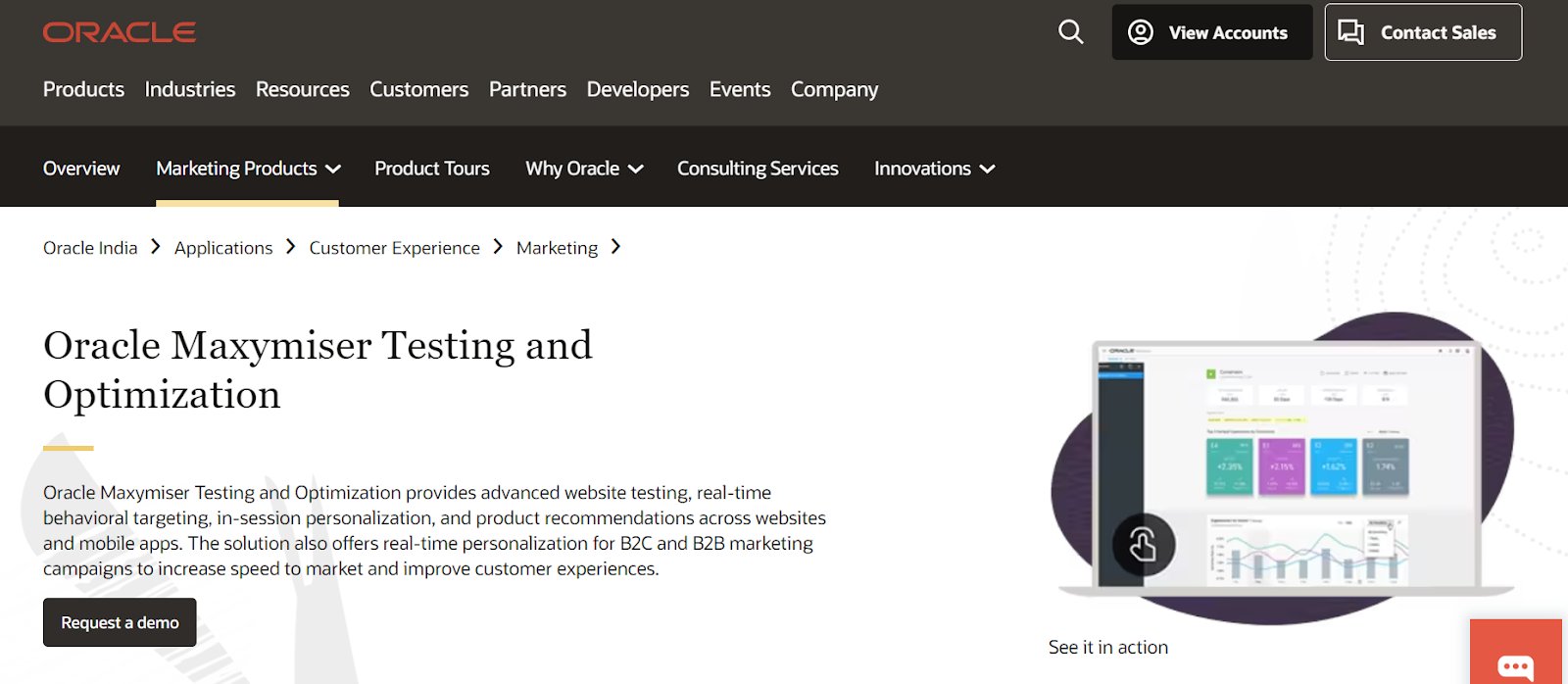
Task: Click the Oracle India breadcrumb
Action: [x=90, y=248]
